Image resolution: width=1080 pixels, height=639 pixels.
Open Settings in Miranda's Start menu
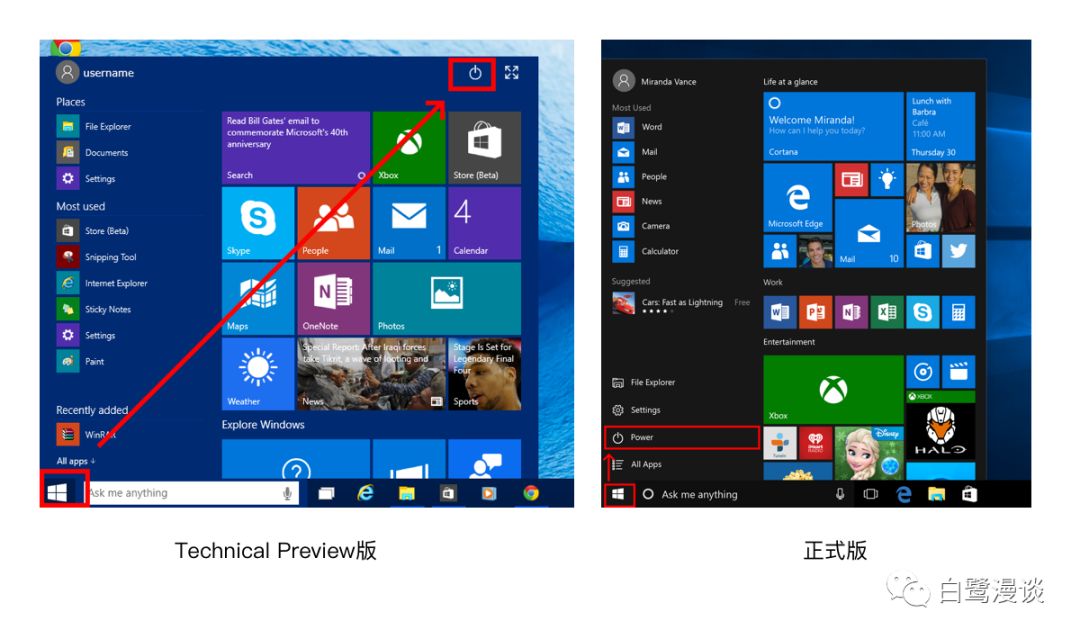click(636, 410)
